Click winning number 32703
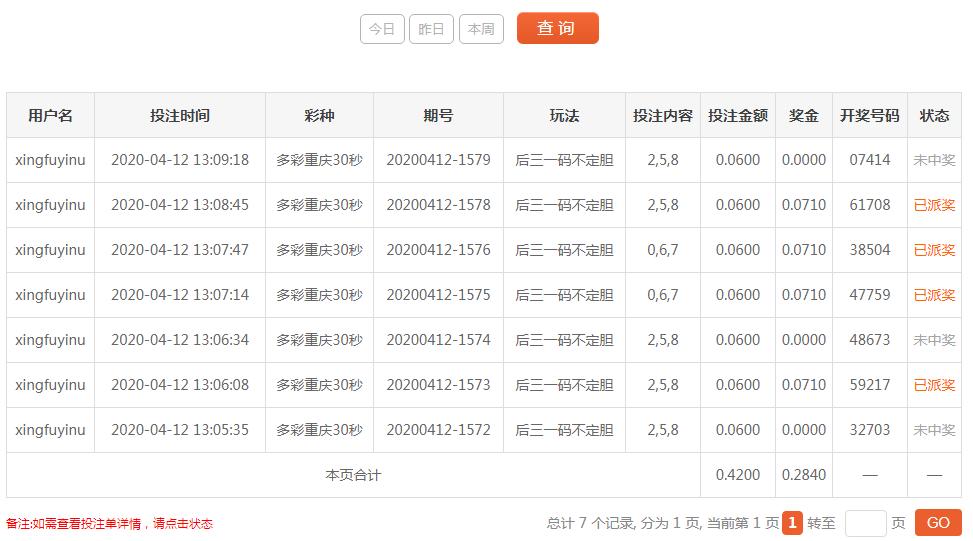This screenshot has height=541, width=973. point(869,430)
